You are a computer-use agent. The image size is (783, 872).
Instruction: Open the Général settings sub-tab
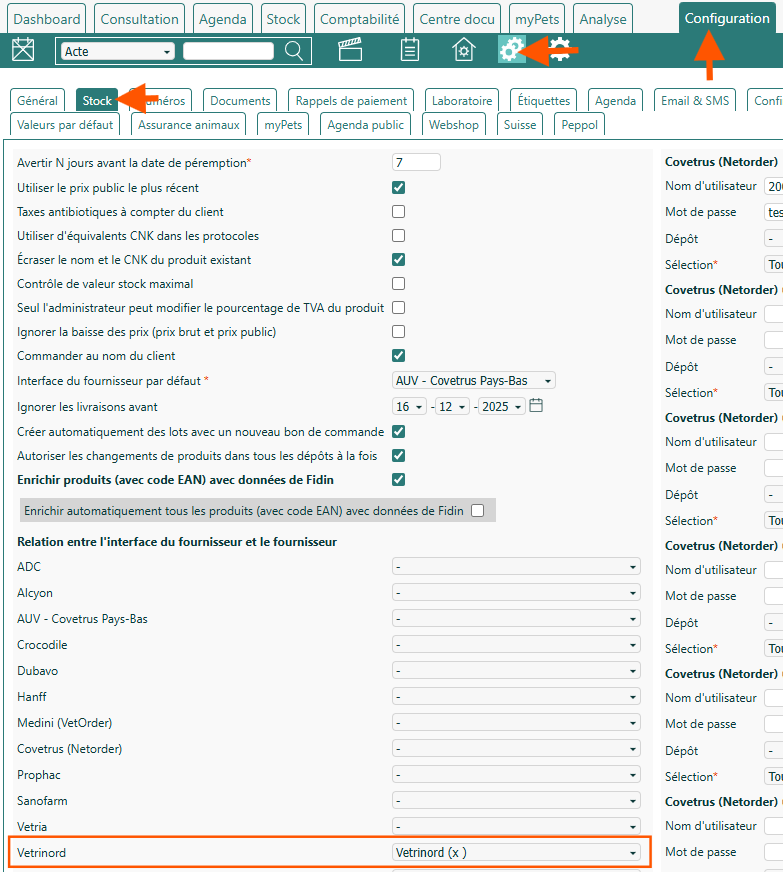37,101
